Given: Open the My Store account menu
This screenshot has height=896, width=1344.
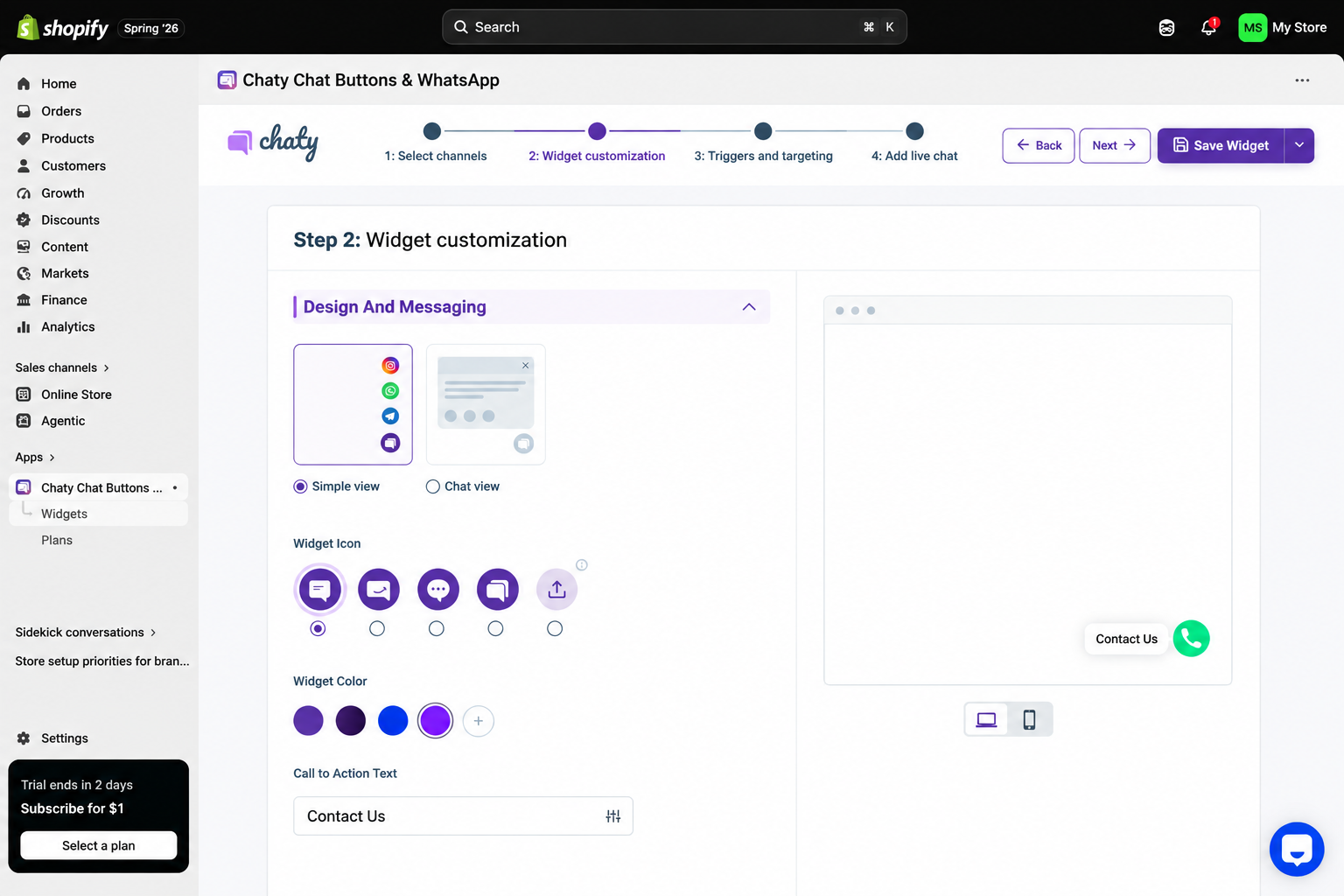Looking at the screenshot, I should click(x=1283, y=28).
